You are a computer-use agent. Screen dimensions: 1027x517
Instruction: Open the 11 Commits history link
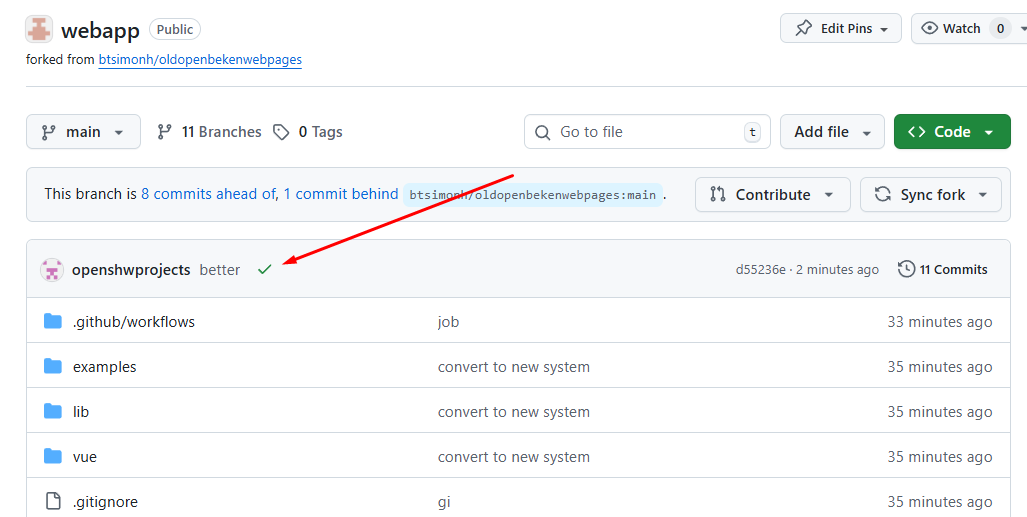point(943,269)
